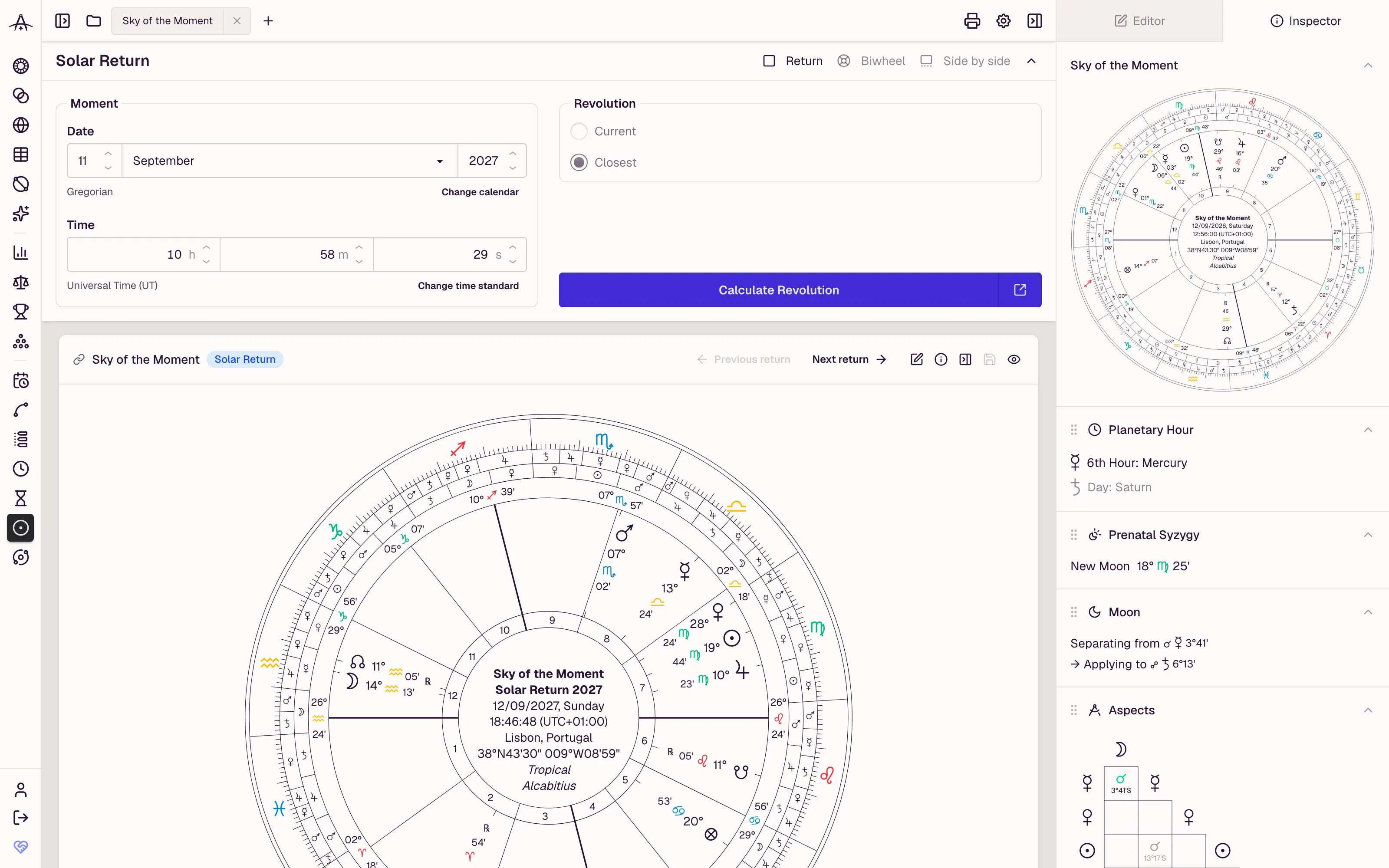The width and height of the screenshot is (1389, 868).
Task: Collapse the Solar Return panel chevron
Action: coord(1031,61)
